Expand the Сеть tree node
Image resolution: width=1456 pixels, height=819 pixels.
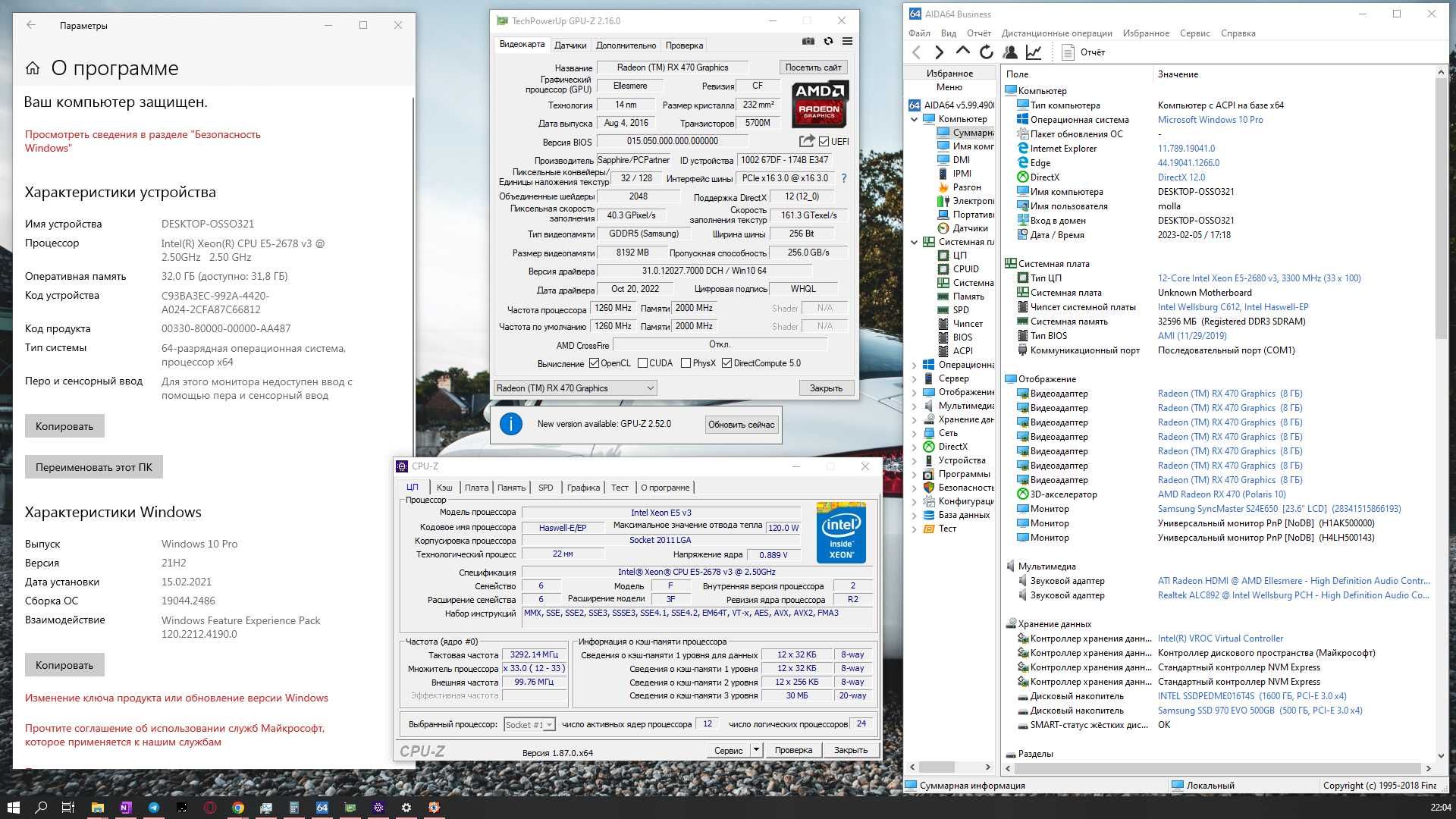(x=914, y=433)
